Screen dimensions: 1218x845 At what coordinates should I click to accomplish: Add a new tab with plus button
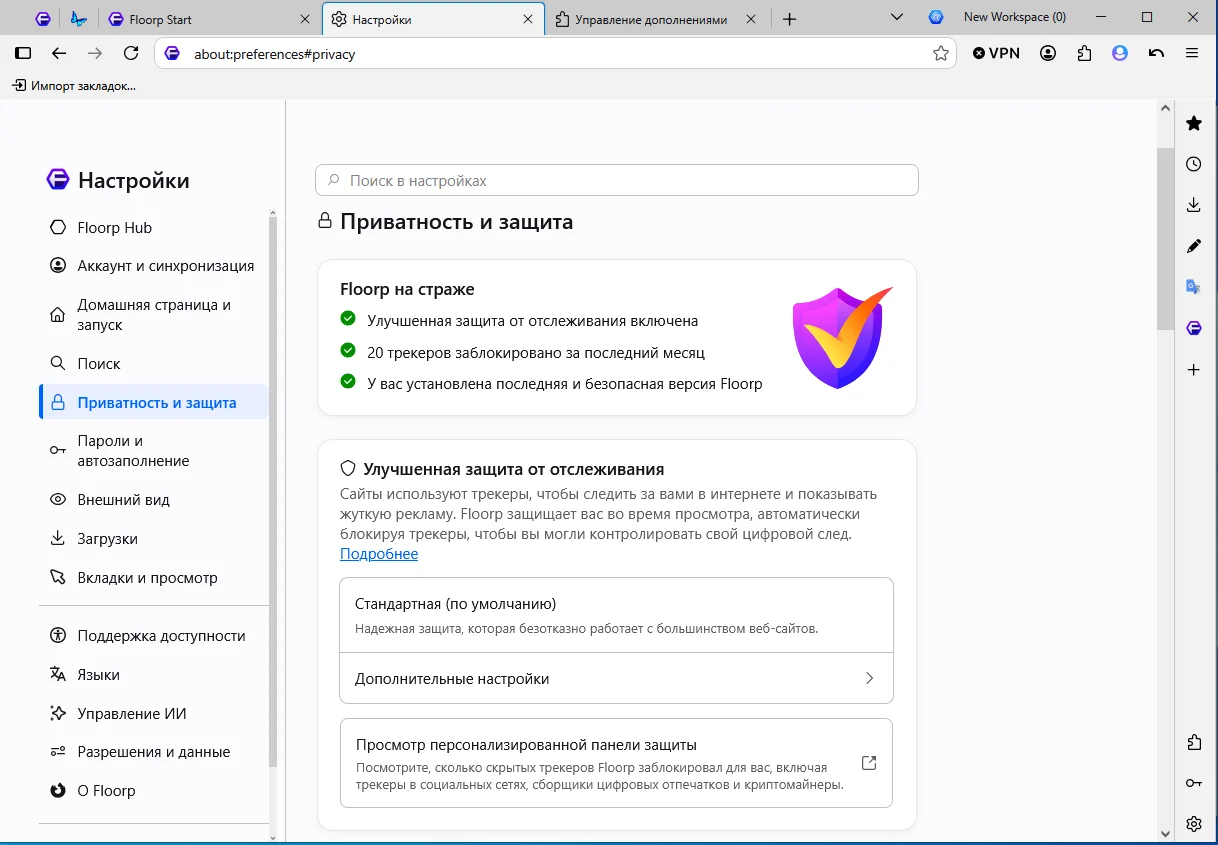click(790, 19)
